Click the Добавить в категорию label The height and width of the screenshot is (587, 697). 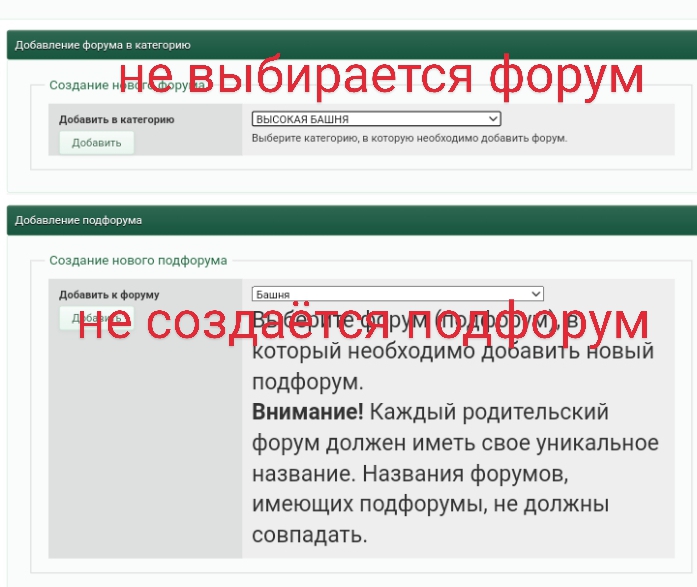coord(116,119)
